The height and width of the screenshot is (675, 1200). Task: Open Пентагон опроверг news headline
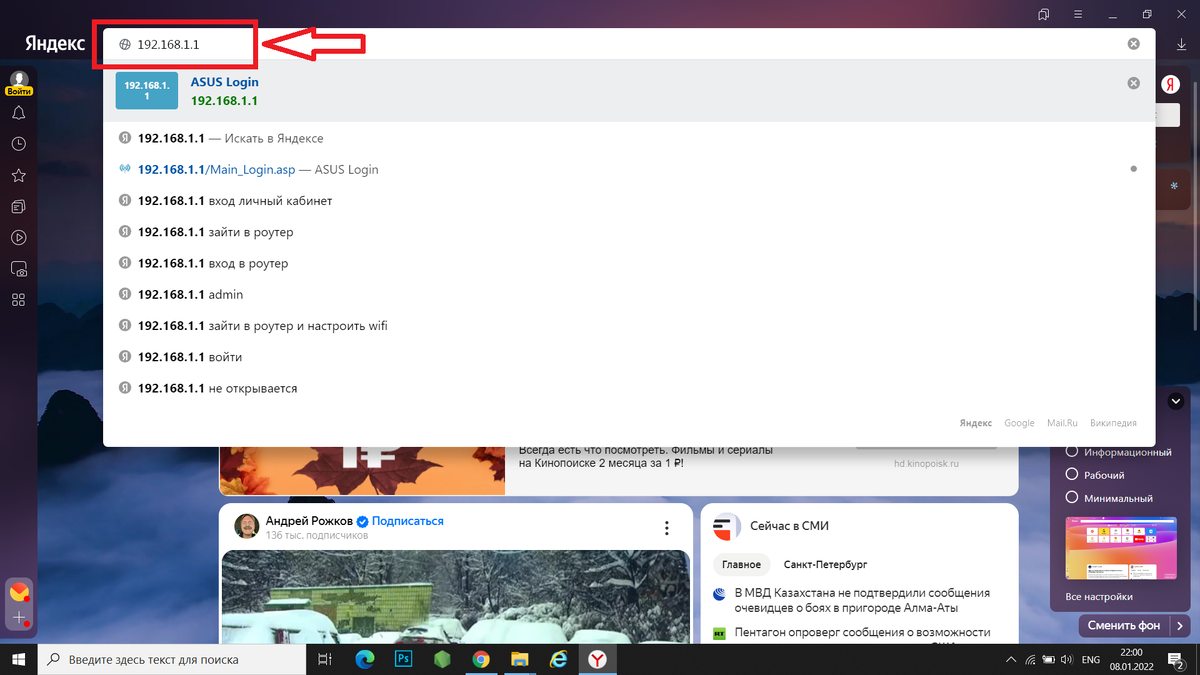coord(862,632)
